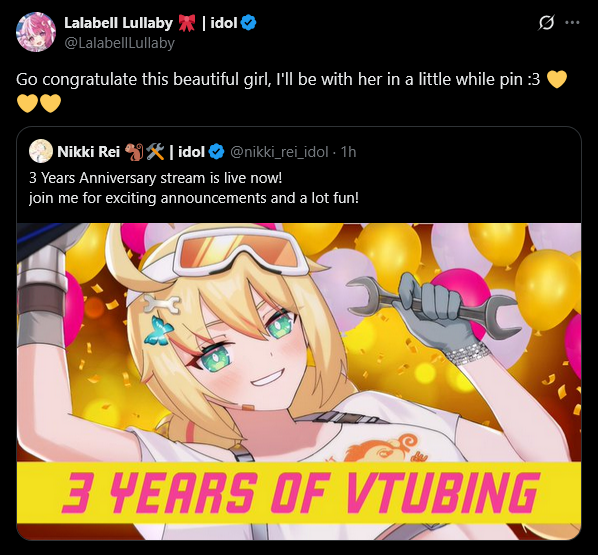The width and height of the screenshot is (598, 555).
Task: Click the quoted text about anniversary stream
Action: pyautogui.click(x=156, y=178)
